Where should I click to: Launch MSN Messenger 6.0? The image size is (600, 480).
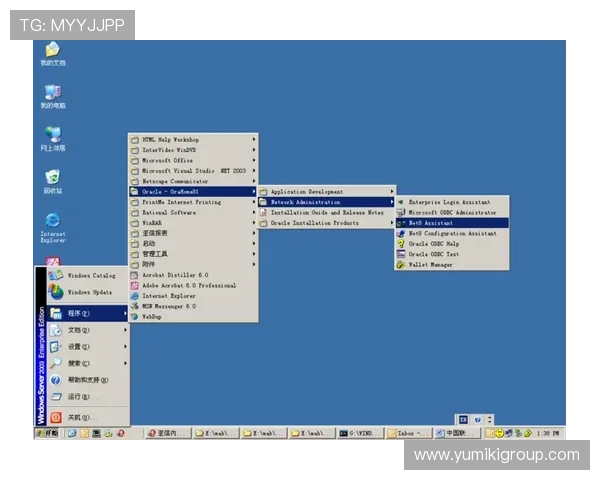(x=194, y=306)
